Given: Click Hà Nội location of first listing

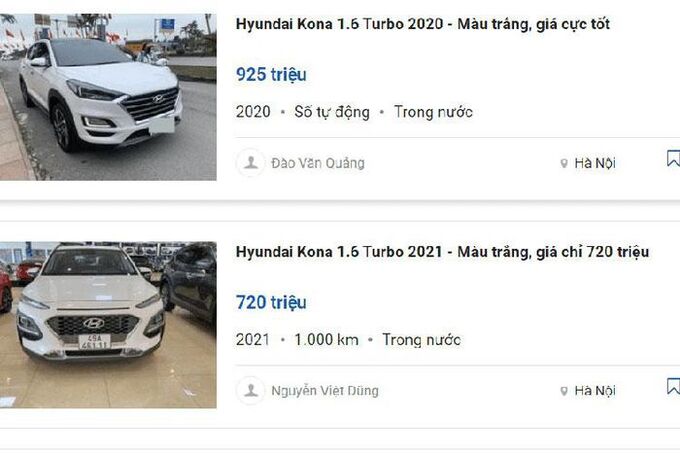Looking at the screenshot, I should [595, 163].
